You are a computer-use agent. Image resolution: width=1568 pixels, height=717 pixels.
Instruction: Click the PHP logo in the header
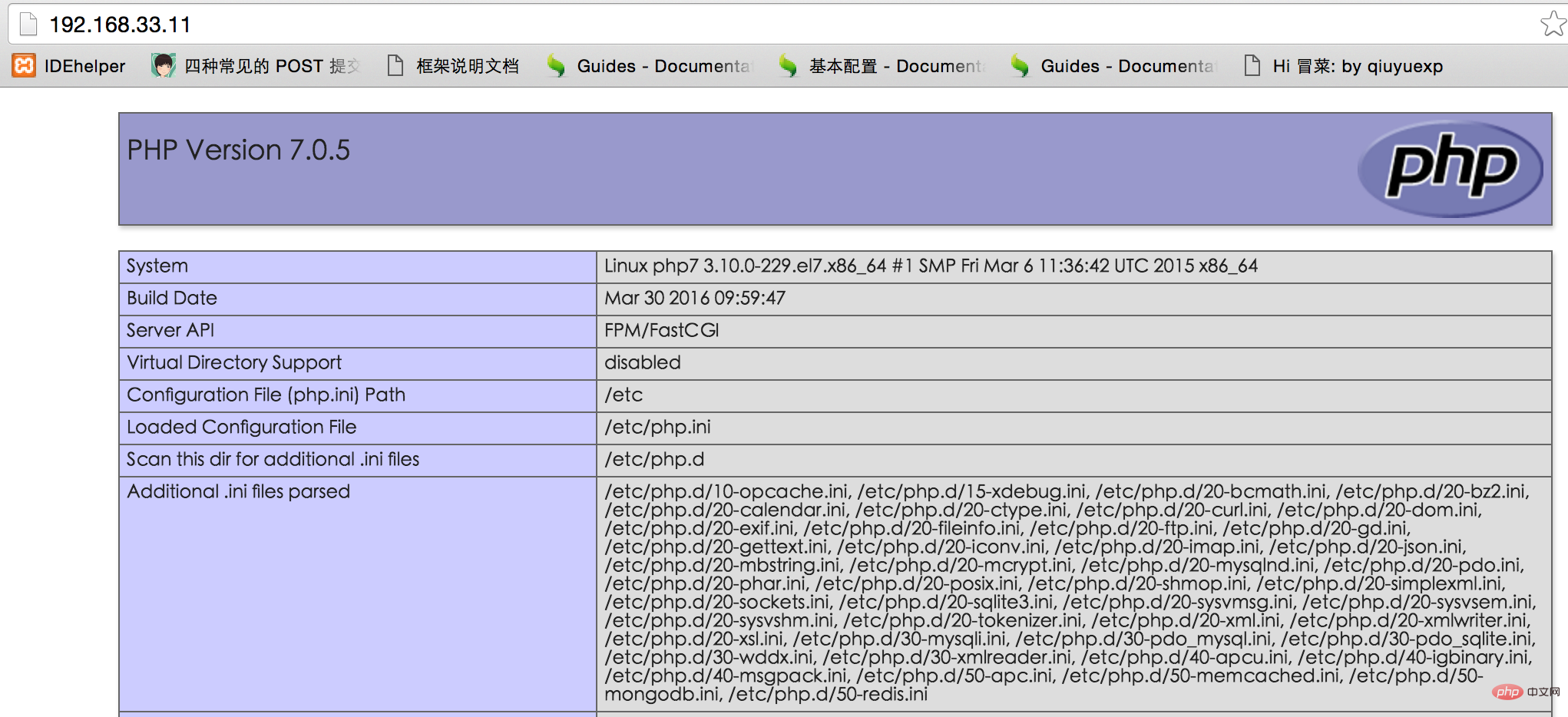click(x=1451, y=169)
